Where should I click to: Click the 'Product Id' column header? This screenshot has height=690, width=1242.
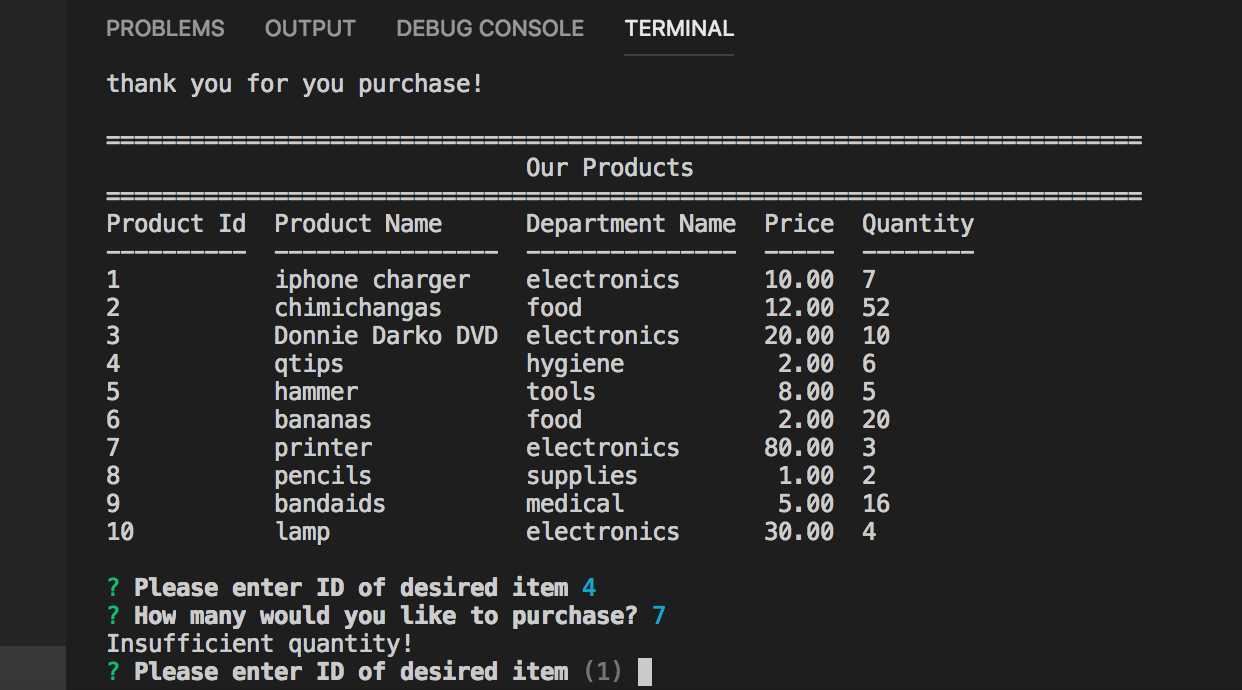click(x=176, y=223)
